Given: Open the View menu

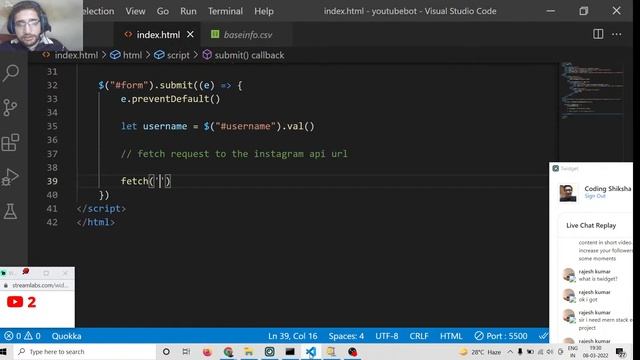Looking at the screenshot, I should click(x=136, y=11).
